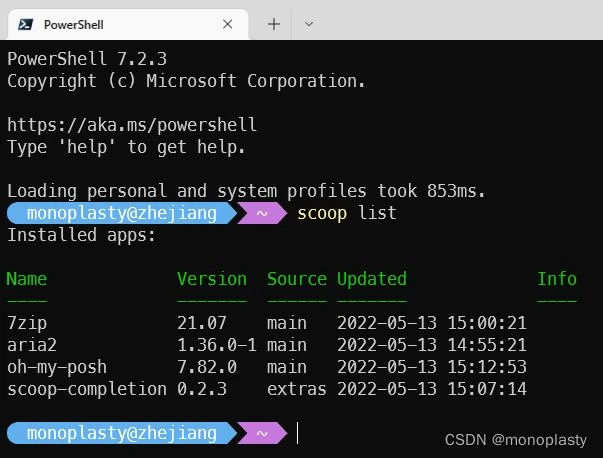Click the Info column header
603x458 pixels.
tap(557, 279)
